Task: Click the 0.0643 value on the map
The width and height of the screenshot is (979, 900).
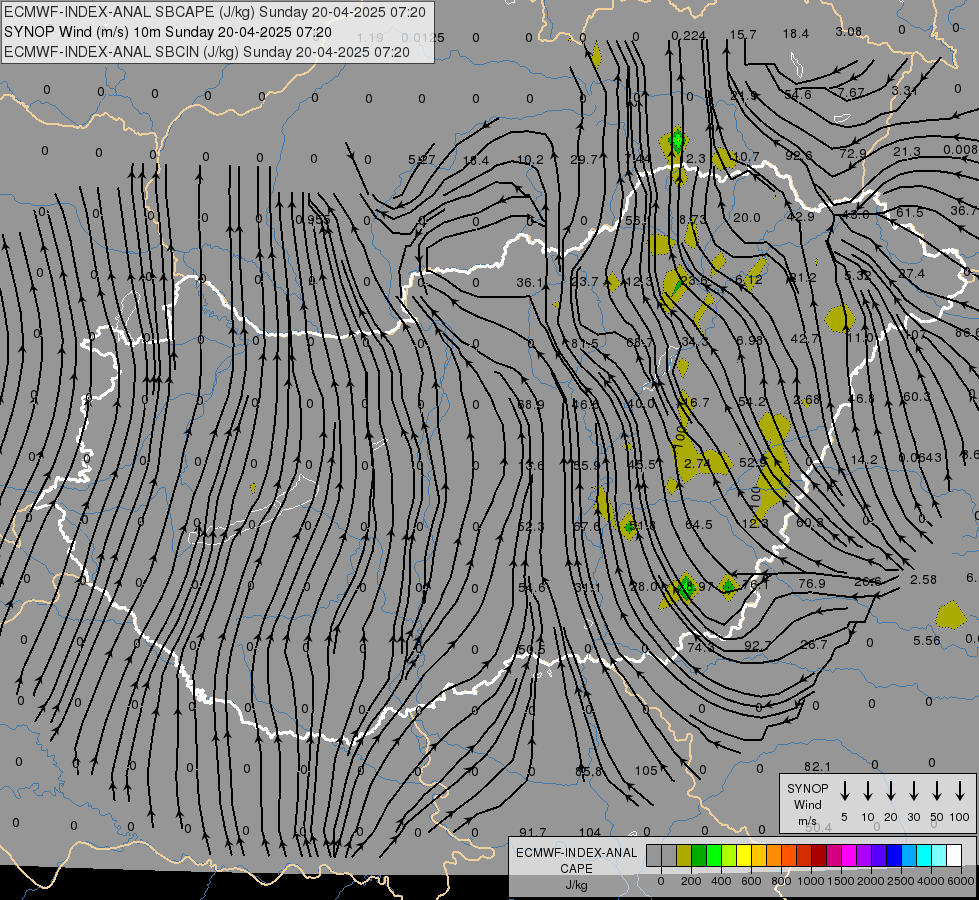Action: [x=920, y=457]
